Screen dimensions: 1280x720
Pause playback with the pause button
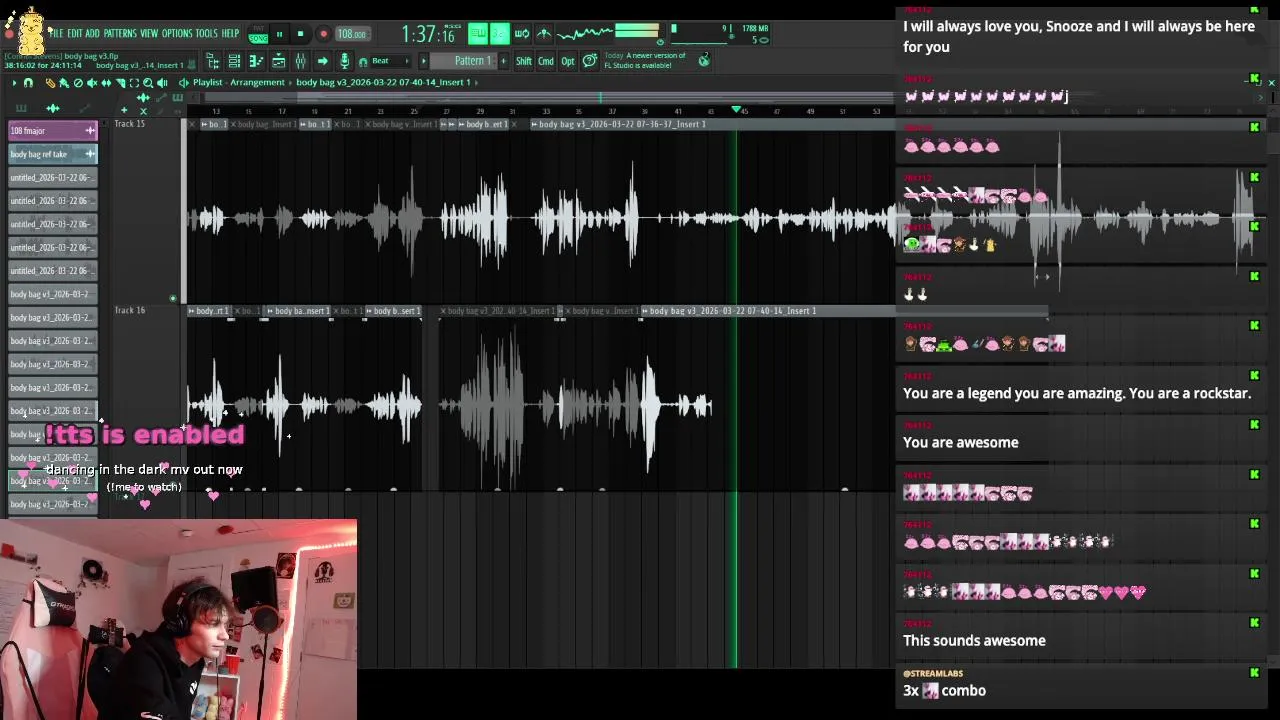click(x=280, y=33)
